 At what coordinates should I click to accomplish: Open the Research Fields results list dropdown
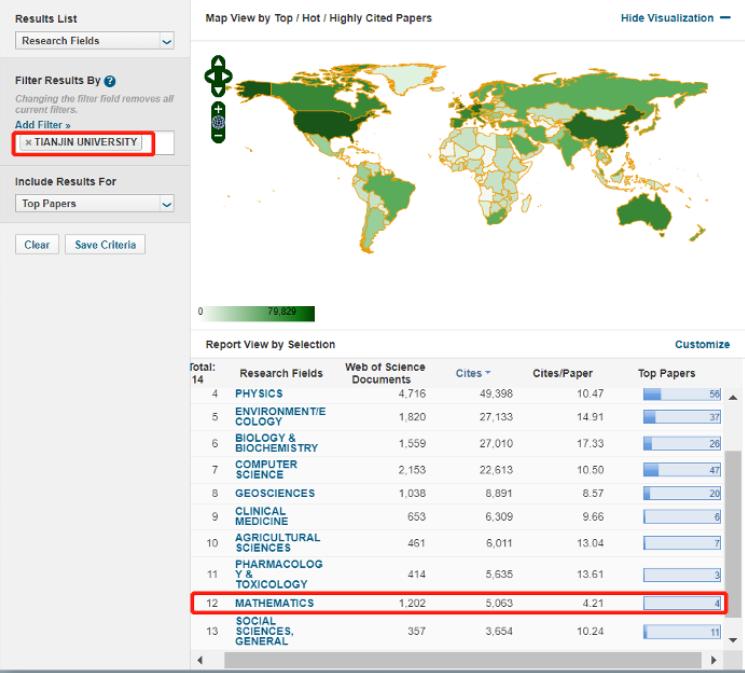point(95,41)
